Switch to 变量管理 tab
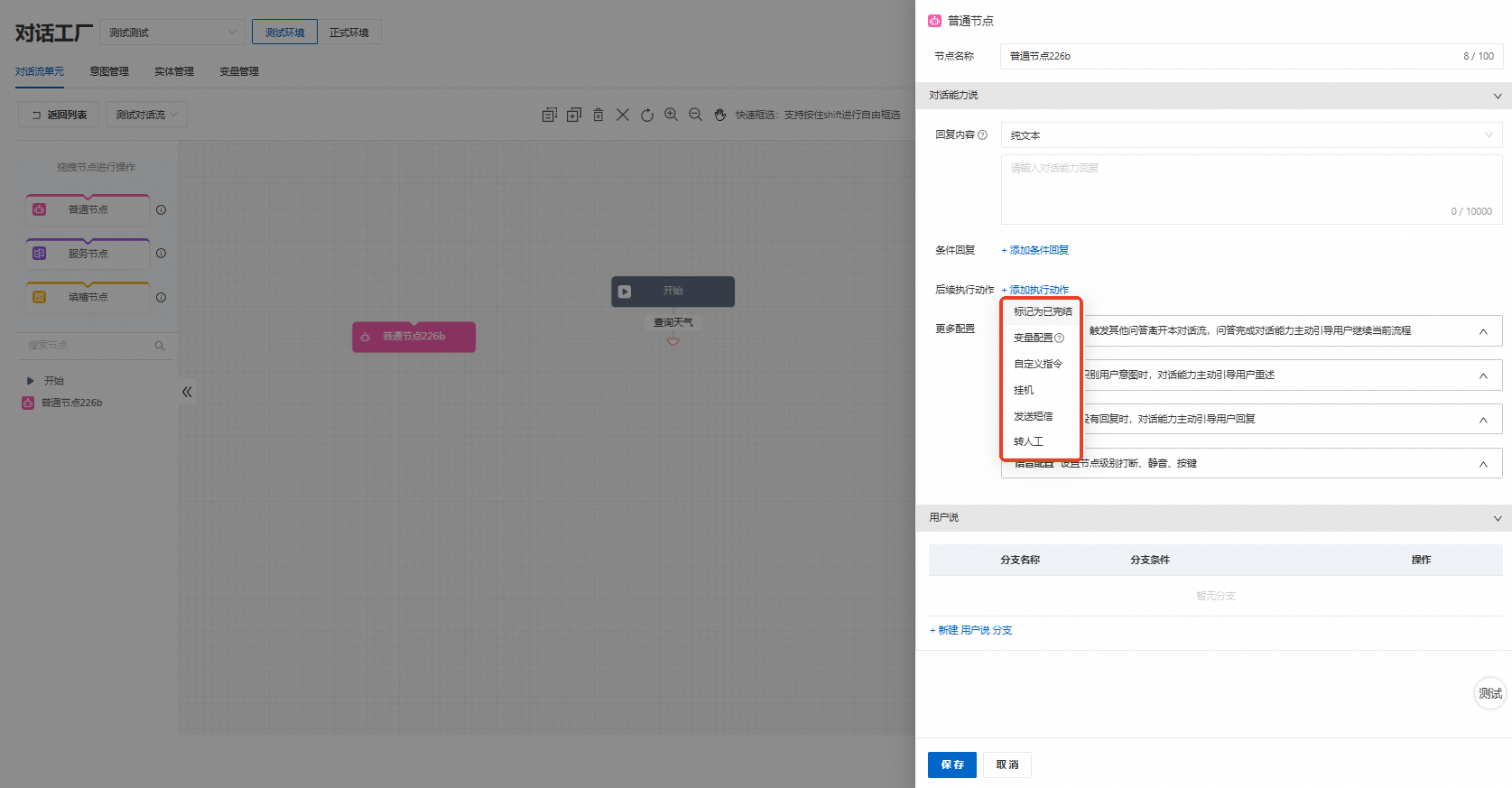The image size is (1512, 788). pyautogui.click(x=239, y=71)
